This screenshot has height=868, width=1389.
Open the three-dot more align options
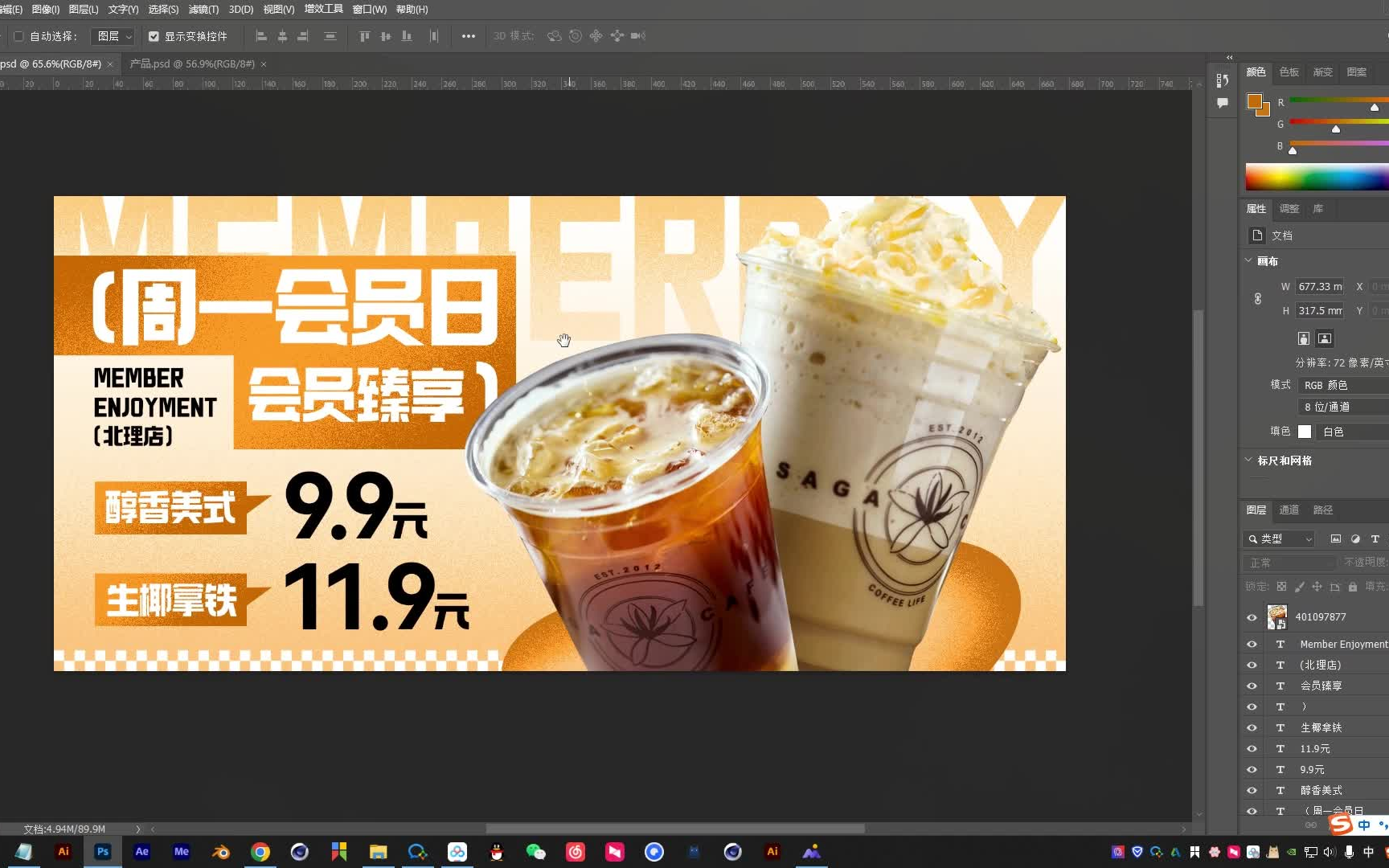tap(469, 36)
